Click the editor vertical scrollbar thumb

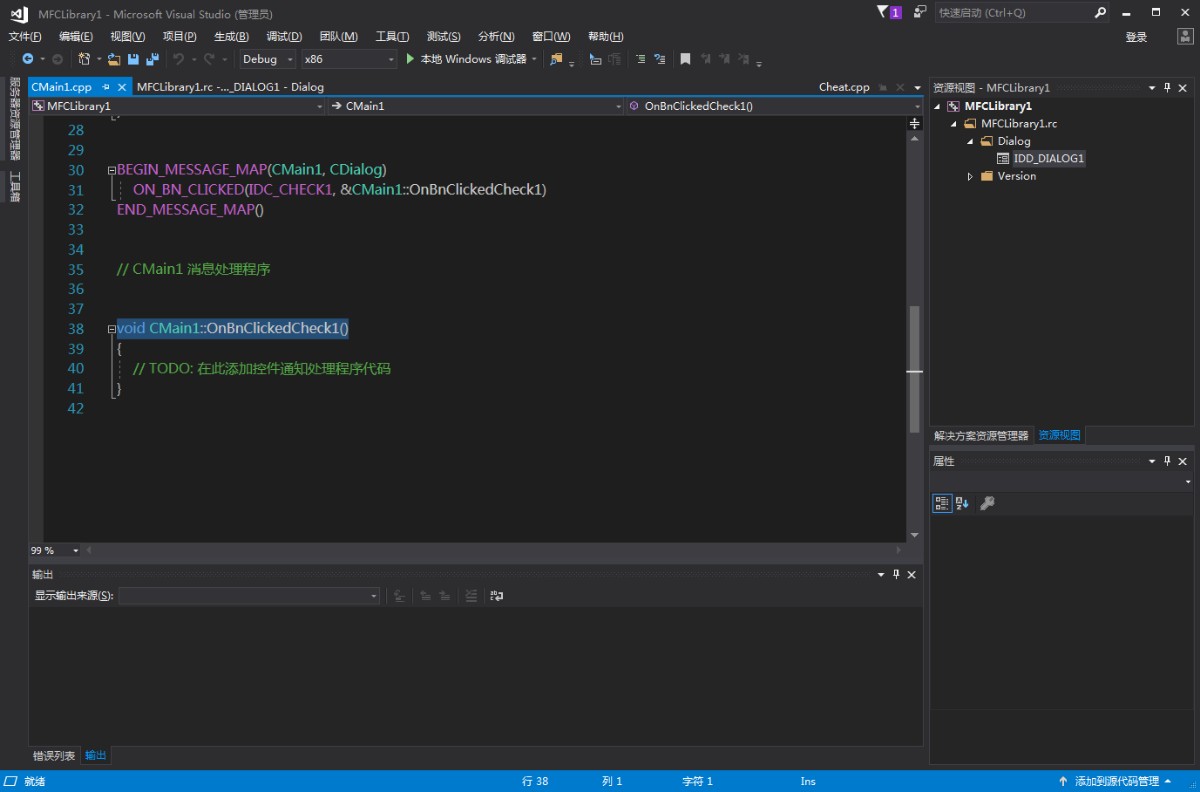click(914, 370)
